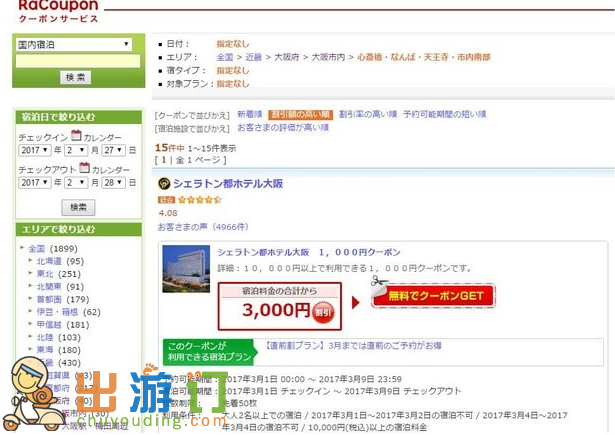Open the check-out calendar icon
The height and width of the screenshot is (435, 615).
click(84, 168)
